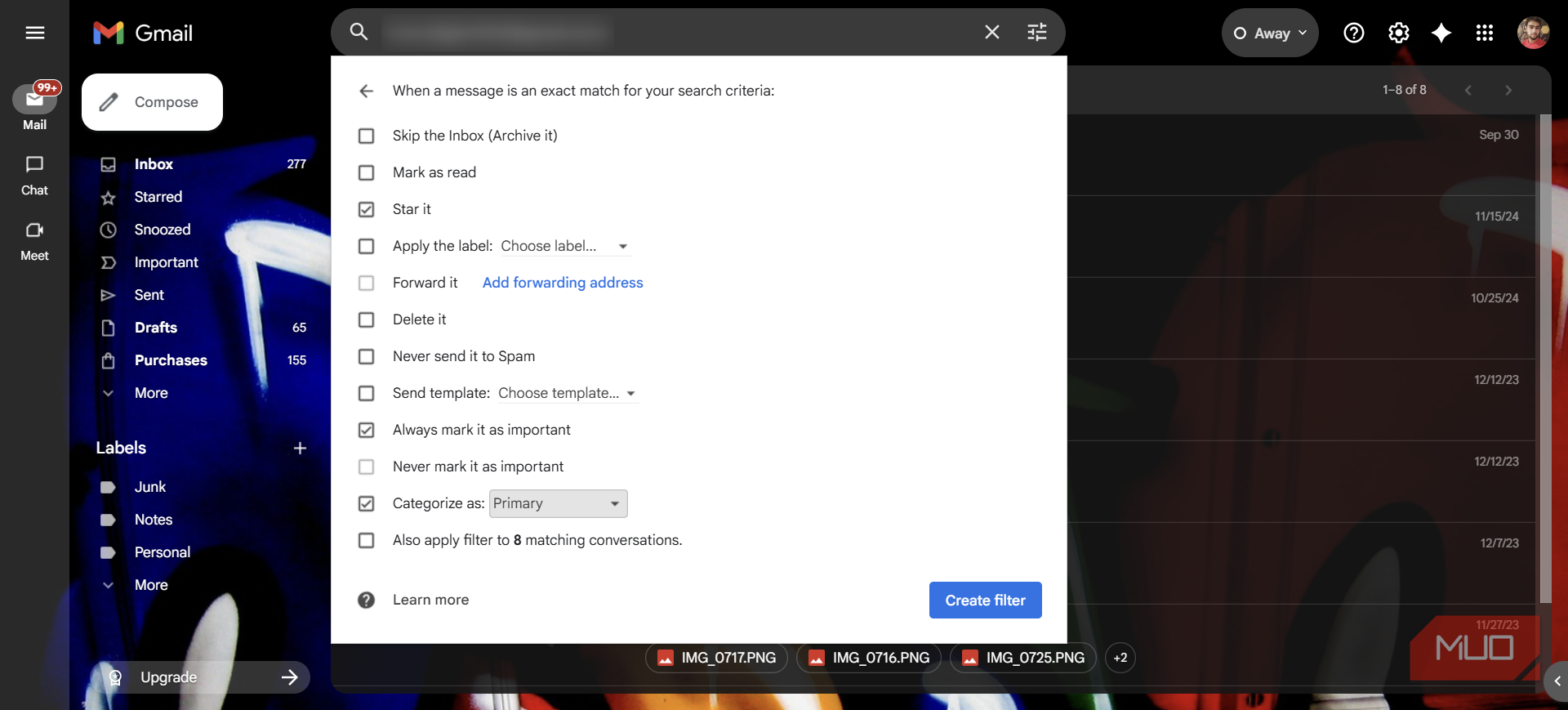The height and width of the screenshot is (710, 1568).
Task: Open search options sliders icon
Action: 1036,32
